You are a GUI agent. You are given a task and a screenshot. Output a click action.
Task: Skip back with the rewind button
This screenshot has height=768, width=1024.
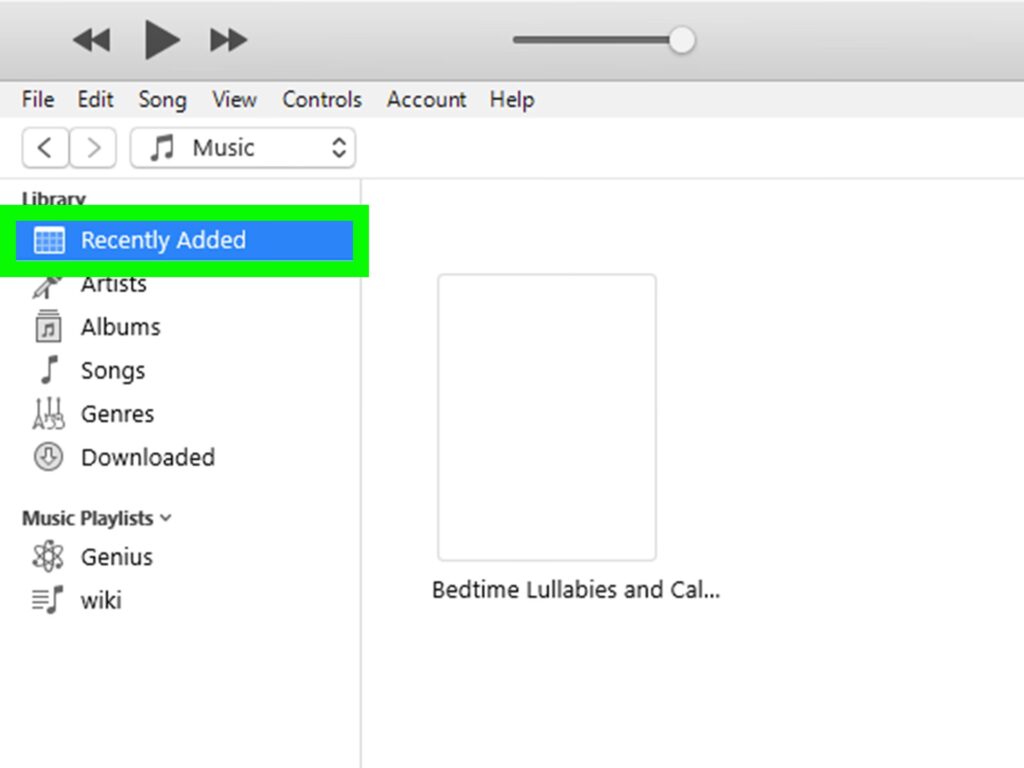[91, 41]
